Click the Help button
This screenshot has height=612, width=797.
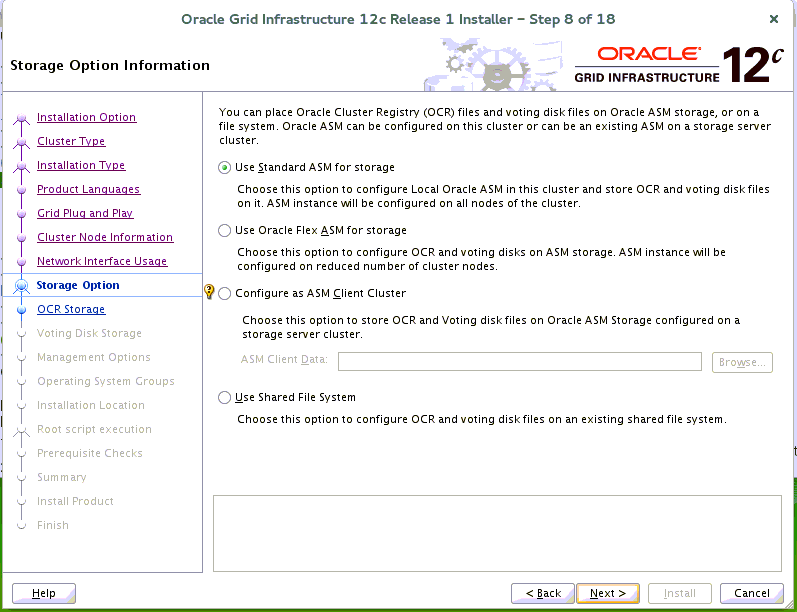point(44,593)
